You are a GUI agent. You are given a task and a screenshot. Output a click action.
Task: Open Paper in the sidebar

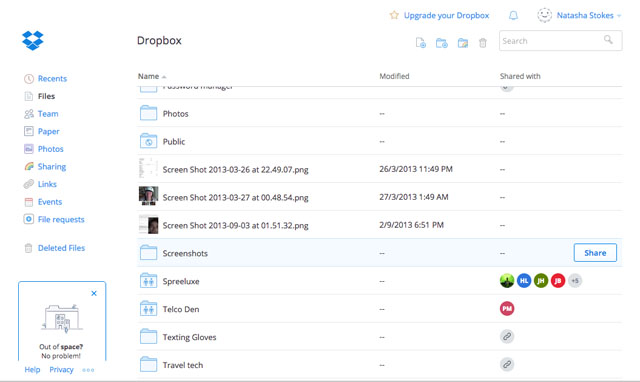[x=49, y=131]
